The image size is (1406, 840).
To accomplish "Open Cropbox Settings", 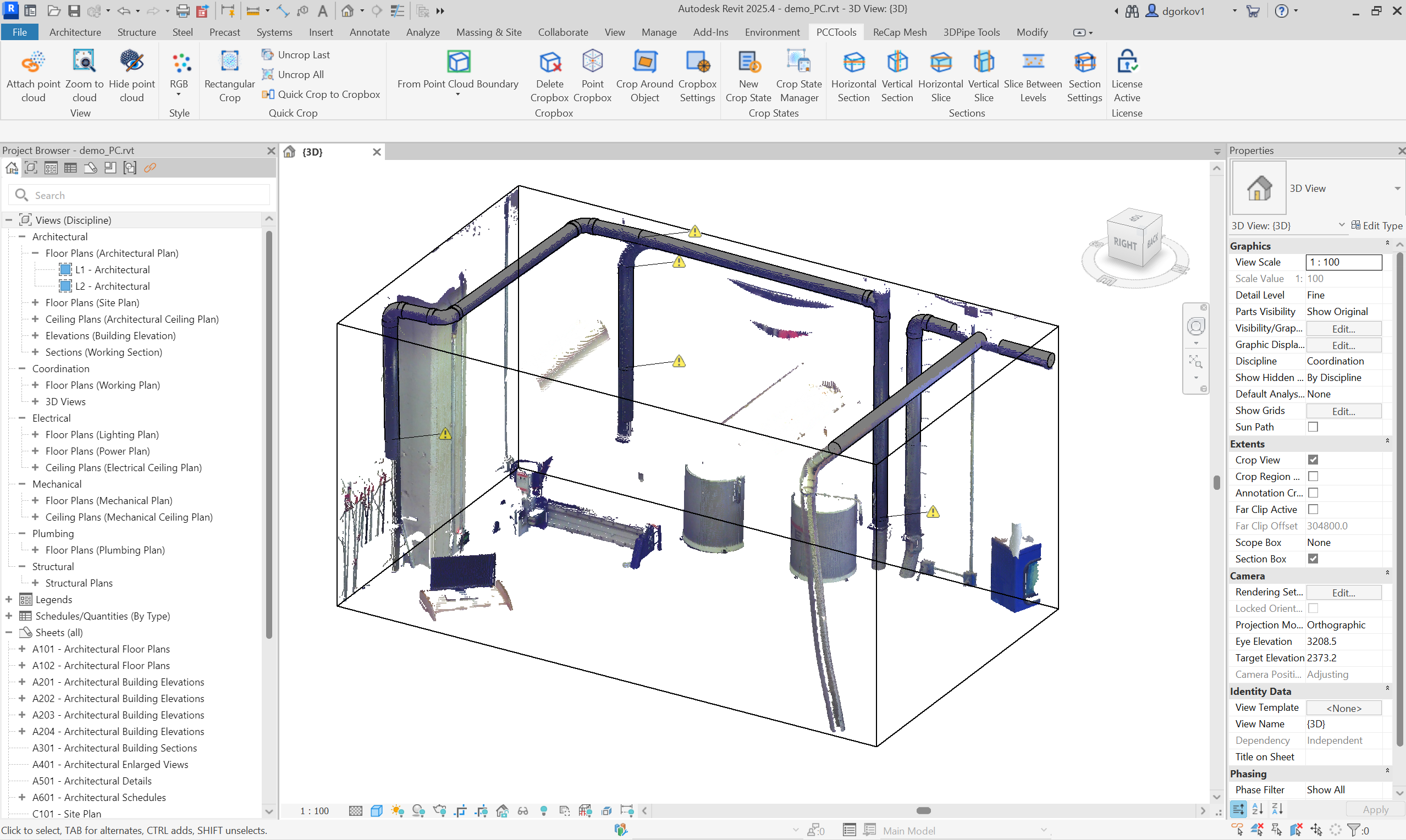I will pyautogui.click(x=697, y=75).
